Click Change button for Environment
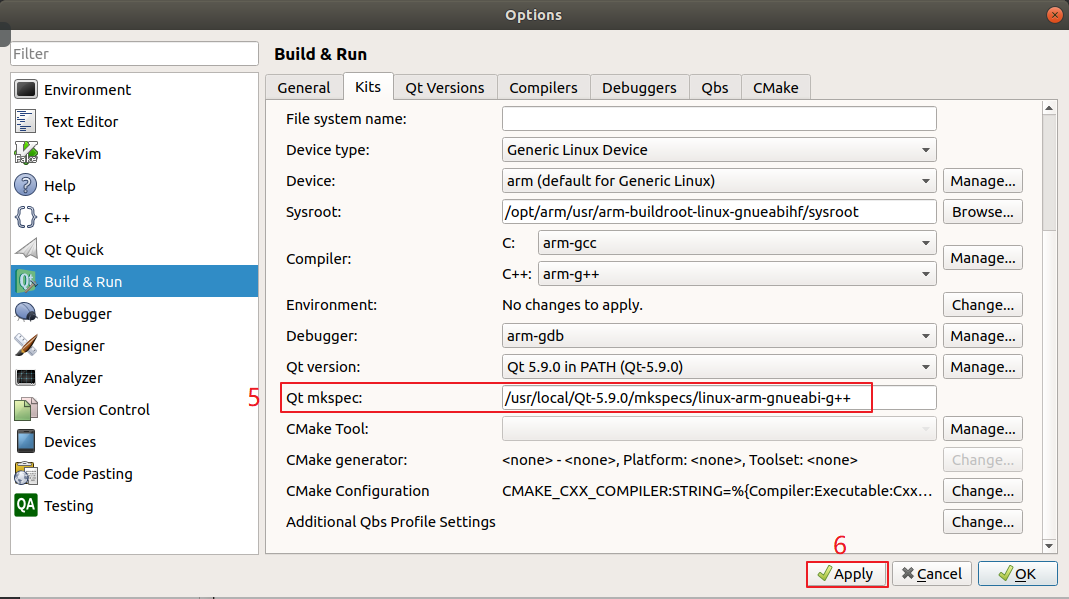This screenshot has width=1069, height=599. [982, 305]
